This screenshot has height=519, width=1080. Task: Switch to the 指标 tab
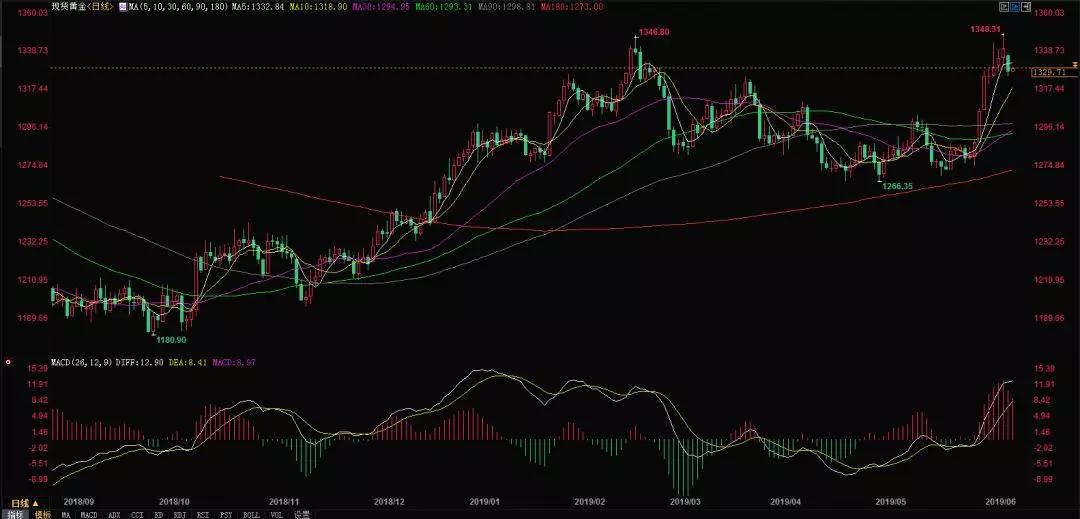click(15, 514)
